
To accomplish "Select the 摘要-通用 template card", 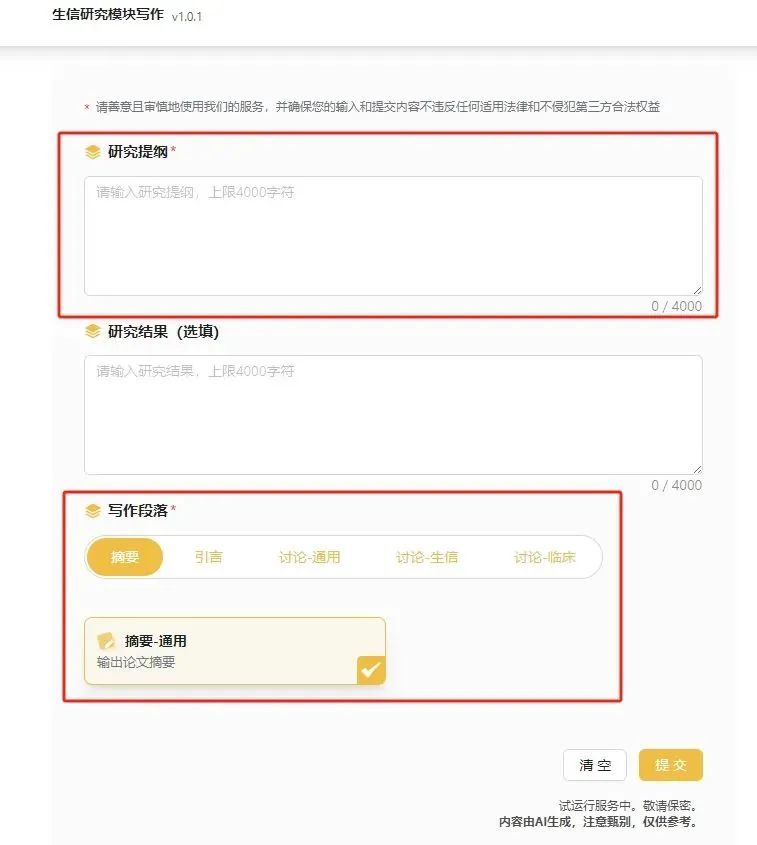I will point(235,651).
